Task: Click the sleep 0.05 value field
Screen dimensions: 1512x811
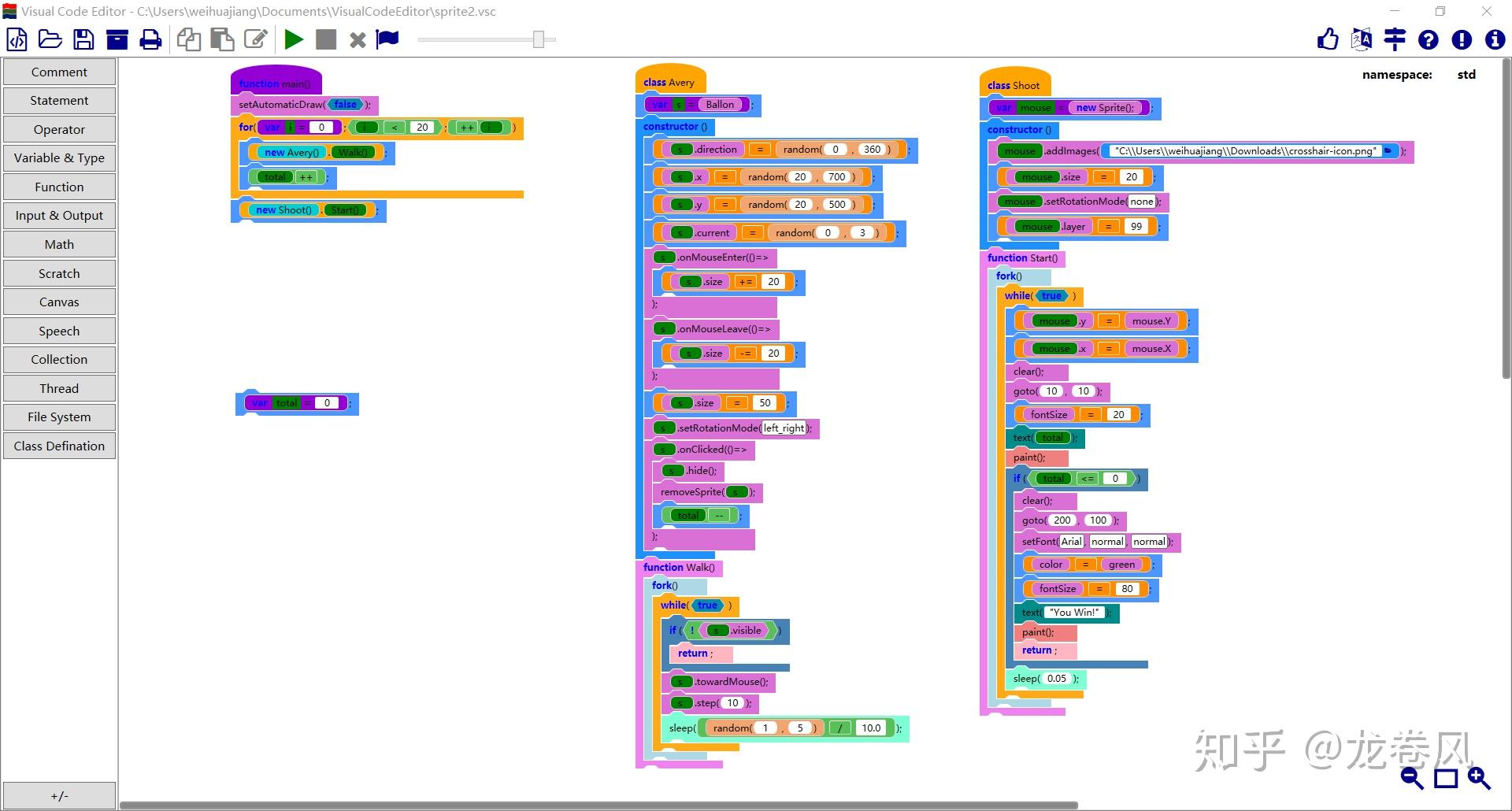Action: point(1056,678)
